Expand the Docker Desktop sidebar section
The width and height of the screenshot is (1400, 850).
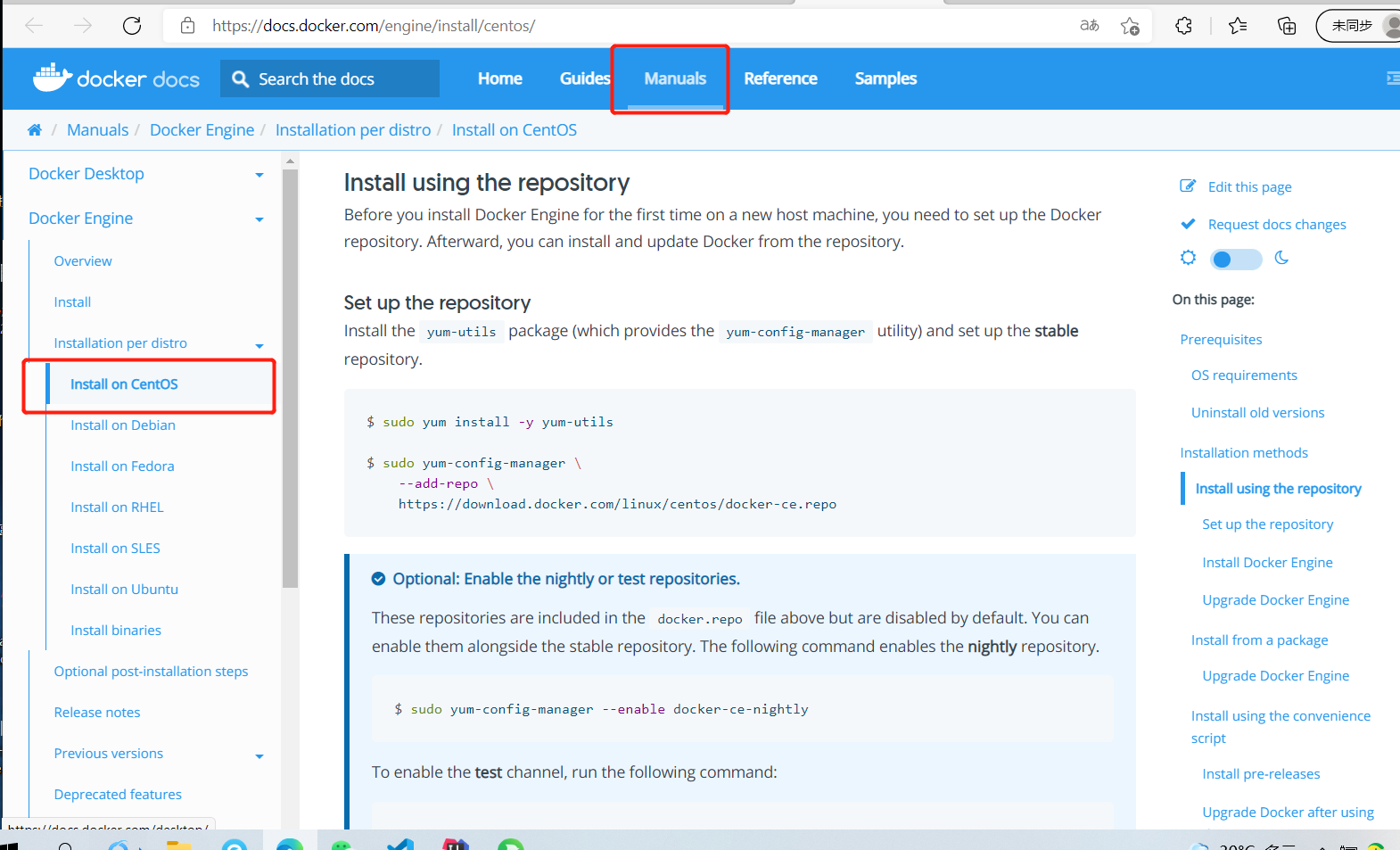pos(259,175)
